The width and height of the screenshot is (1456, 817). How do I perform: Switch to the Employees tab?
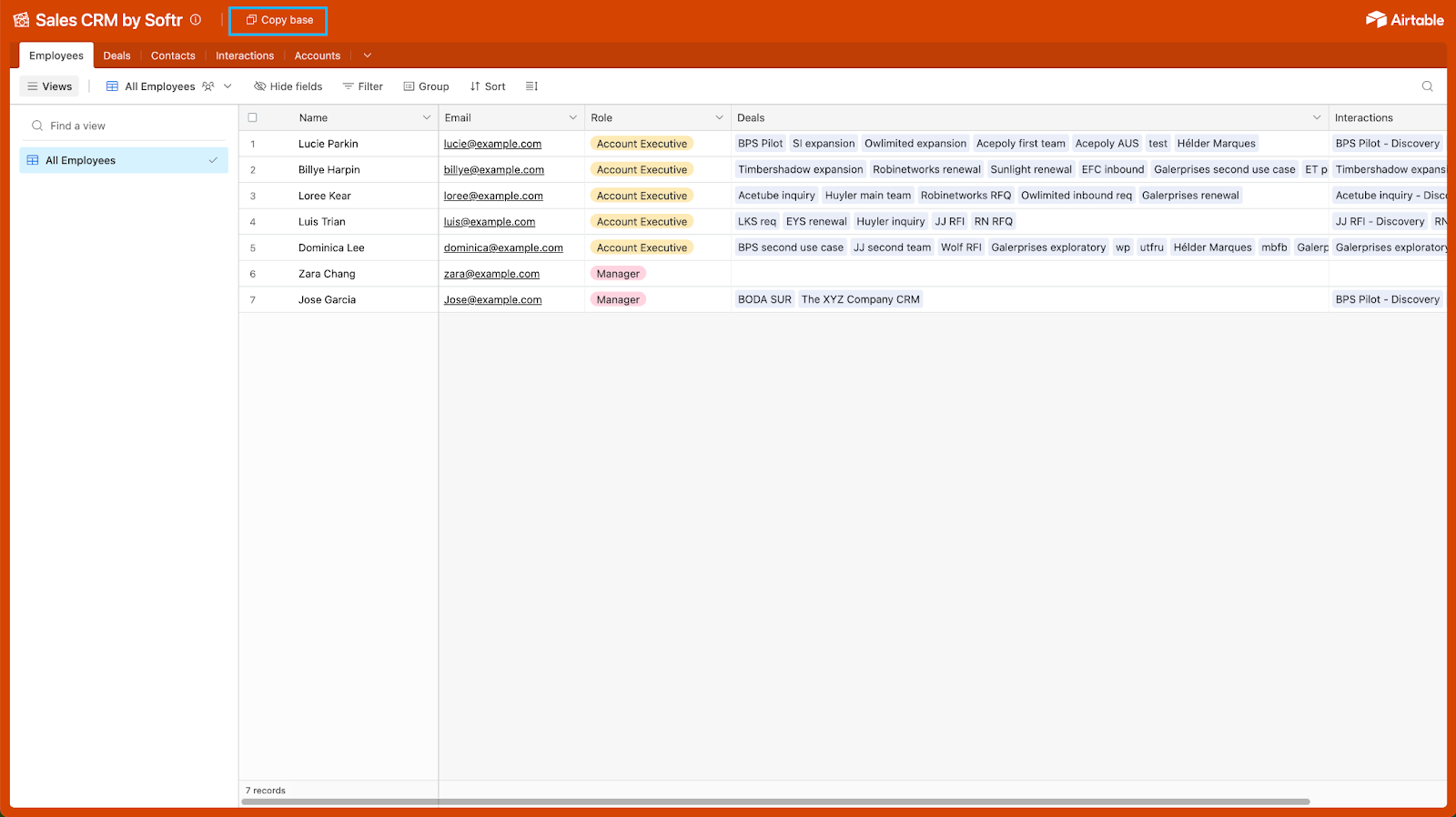(56, 55)
